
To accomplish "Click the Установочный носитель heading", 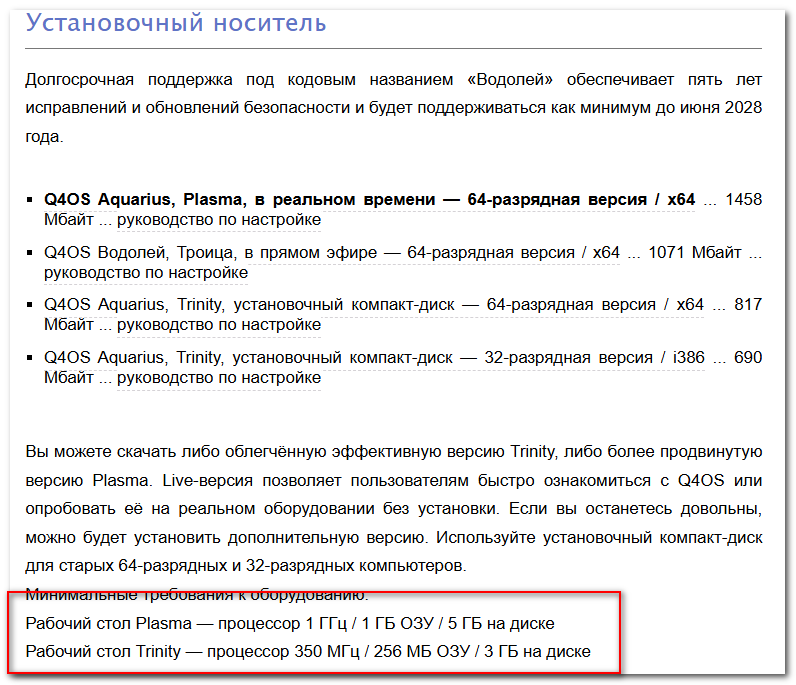I will coord(176,23).
